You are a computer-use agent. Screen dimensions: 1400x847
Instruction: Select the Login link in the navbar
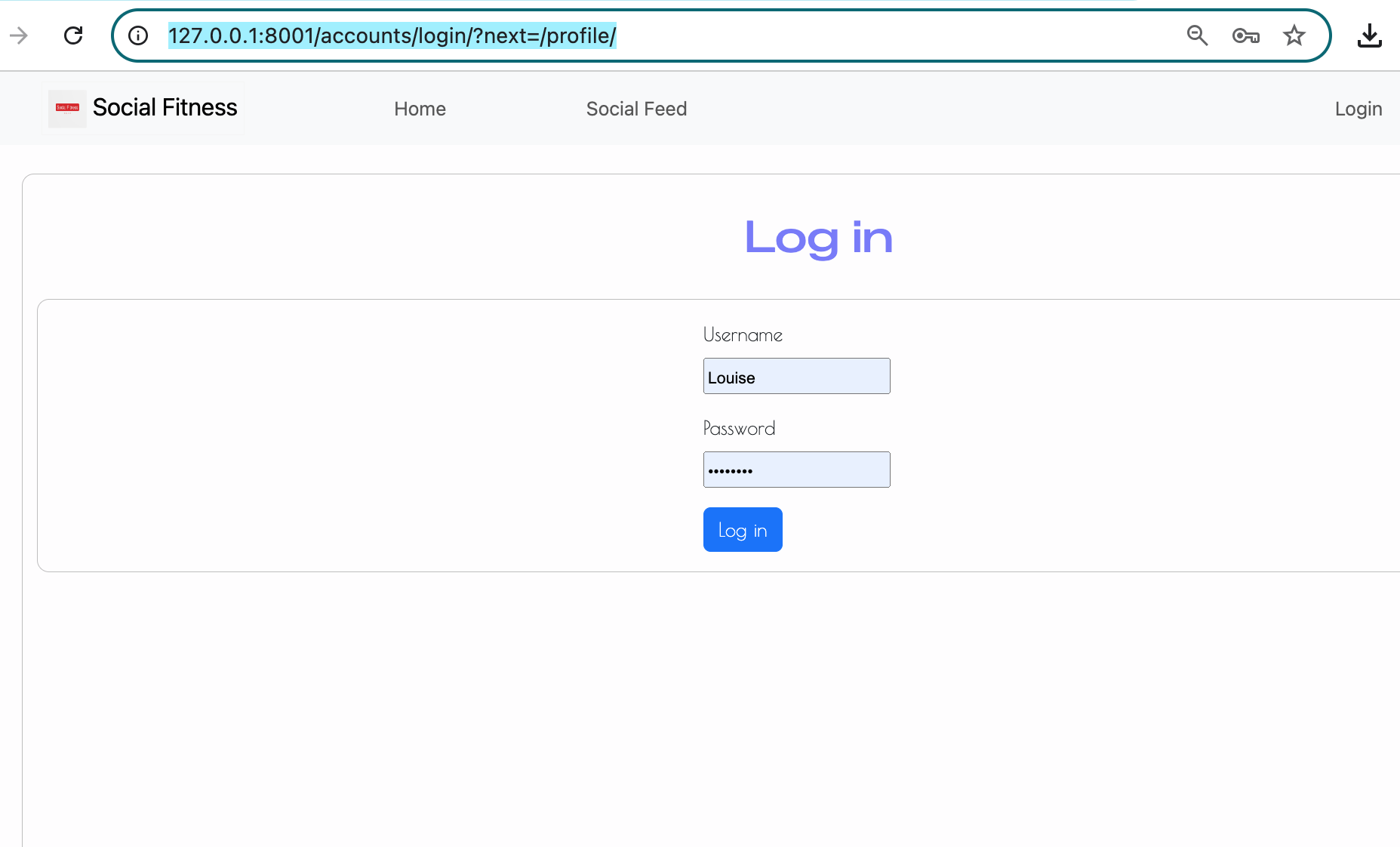point(1358,109)
